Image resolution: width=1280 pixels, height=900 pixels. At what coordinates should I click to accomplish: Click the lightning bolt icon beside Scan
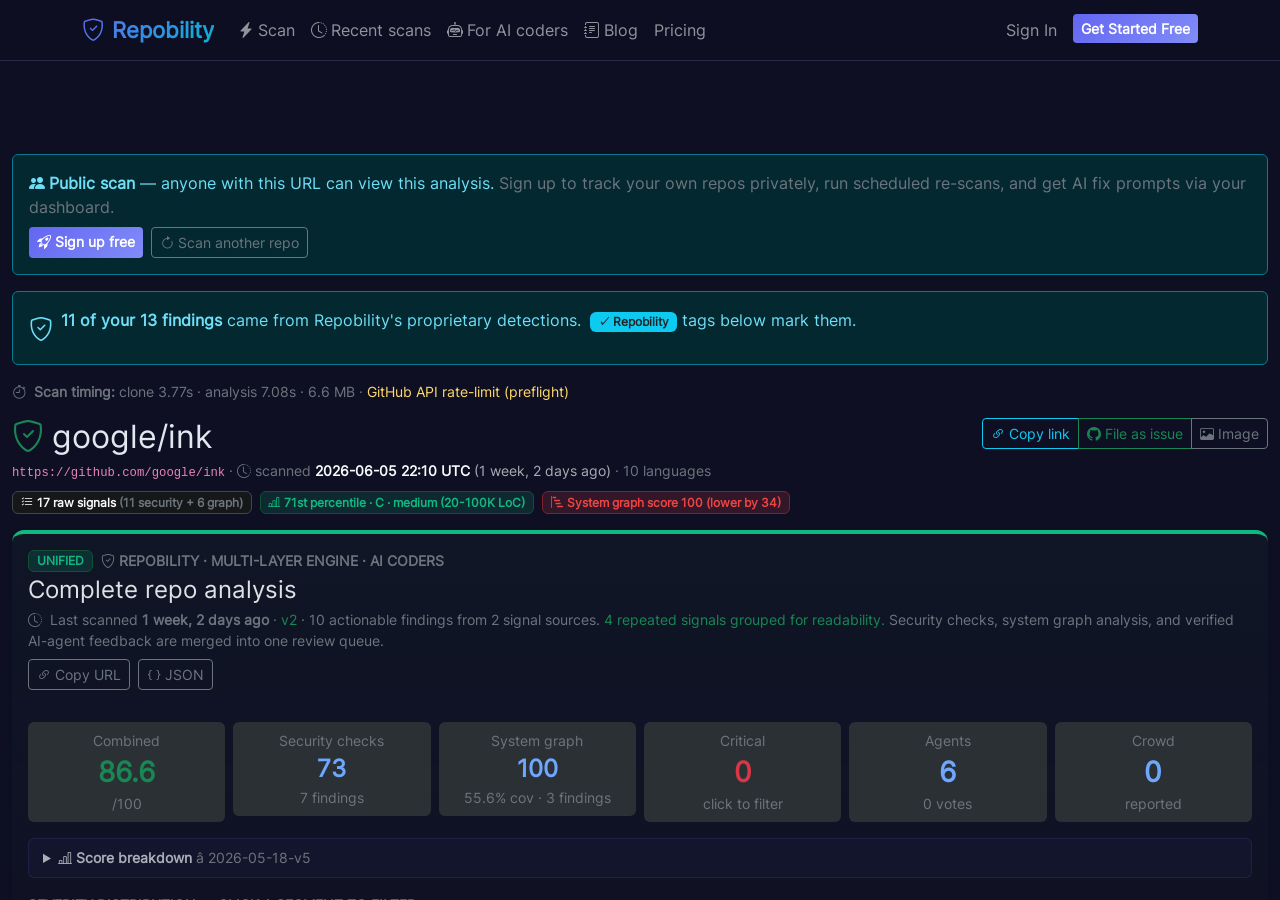pyautogui.click(x=246, y=30)
